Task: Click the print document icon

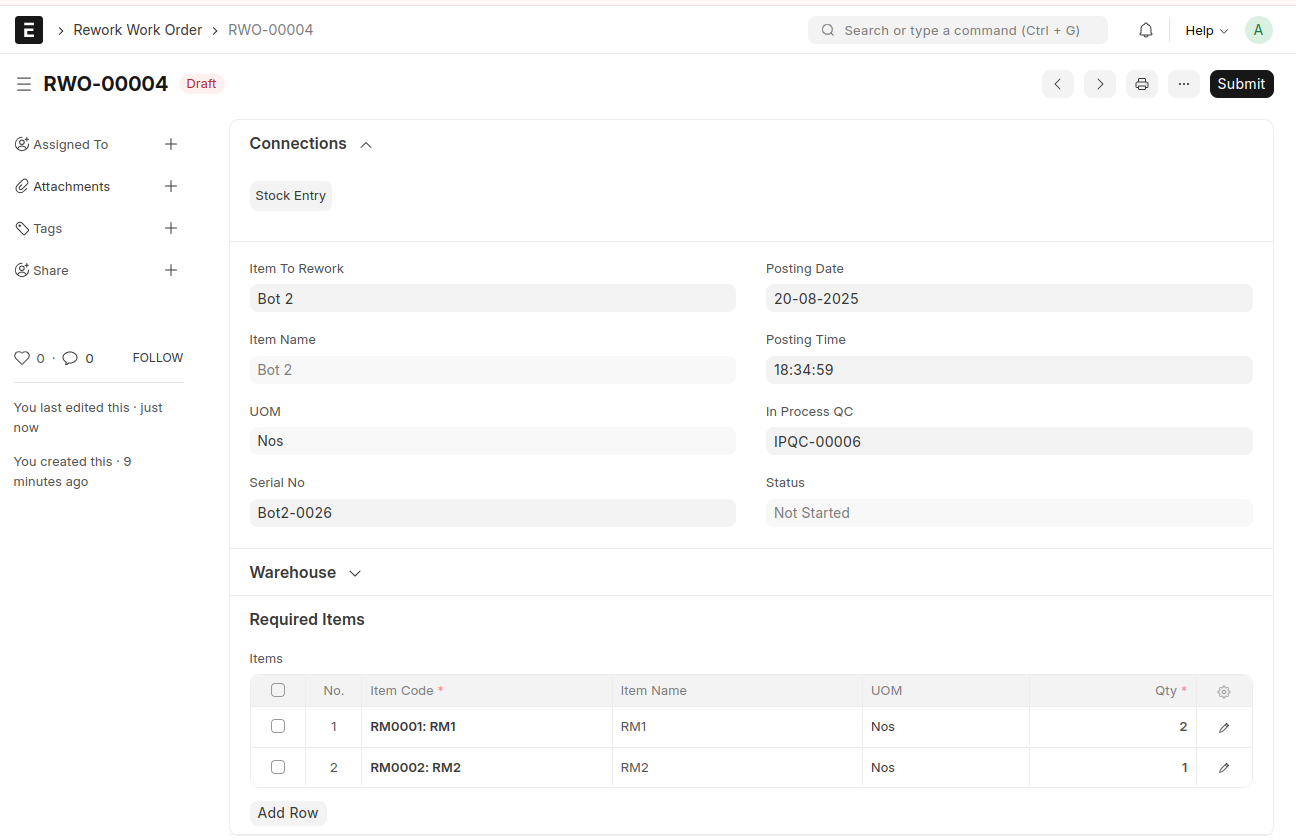Action: tap(1141, 84)
